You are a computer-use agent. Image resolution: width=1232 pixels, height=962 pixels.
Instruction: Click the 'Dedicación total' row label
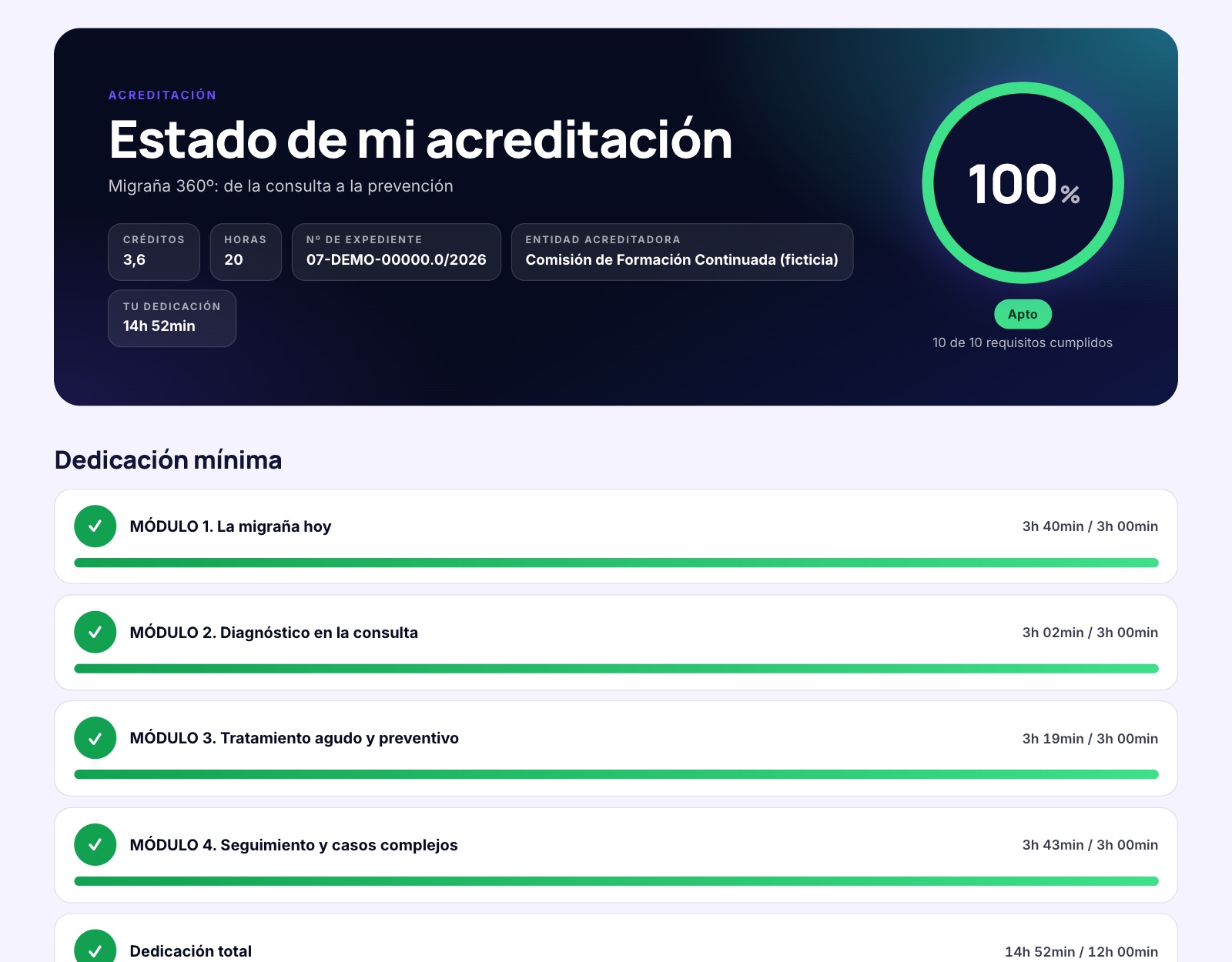tap(190, 951)
